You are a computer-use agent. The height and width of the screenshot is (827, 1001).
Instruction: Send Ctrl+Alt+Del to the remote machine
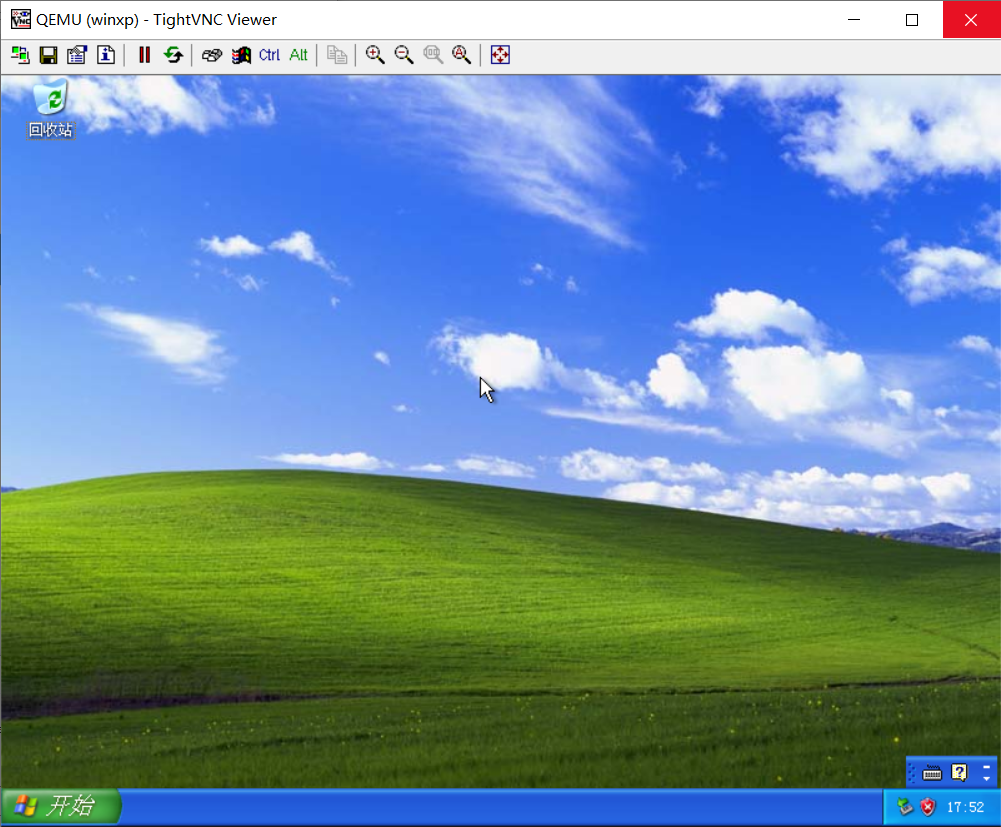click(x=212, y=55)
